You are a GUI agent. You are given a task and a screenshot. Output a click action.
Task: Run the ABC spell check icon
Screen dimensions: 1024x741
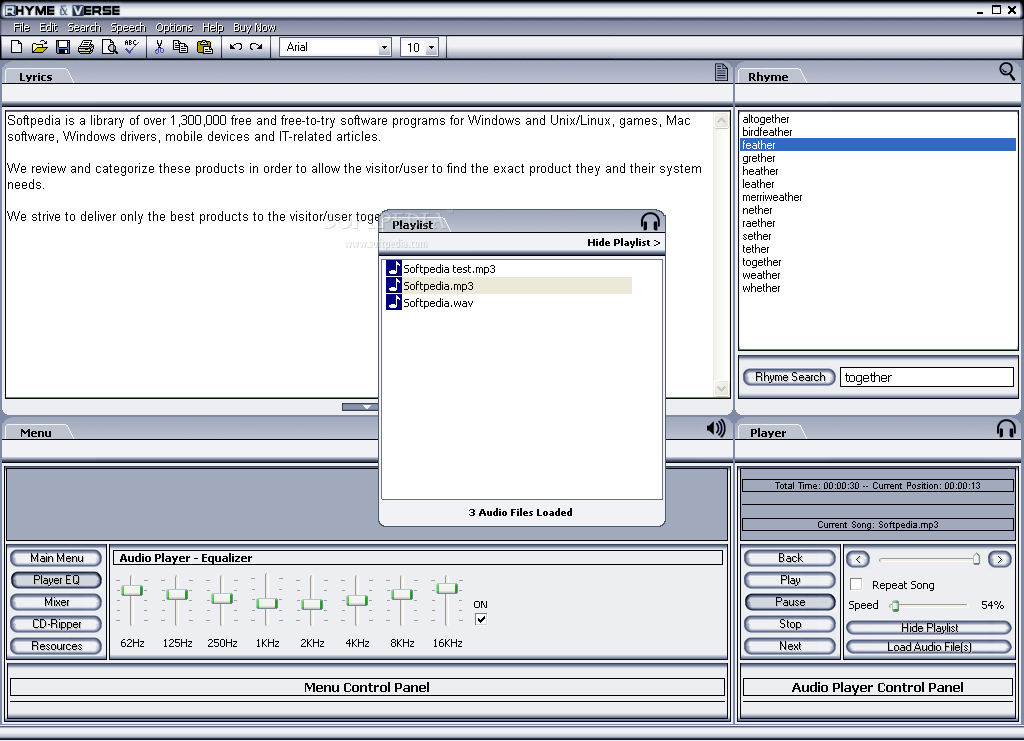(x=131, y=47)
